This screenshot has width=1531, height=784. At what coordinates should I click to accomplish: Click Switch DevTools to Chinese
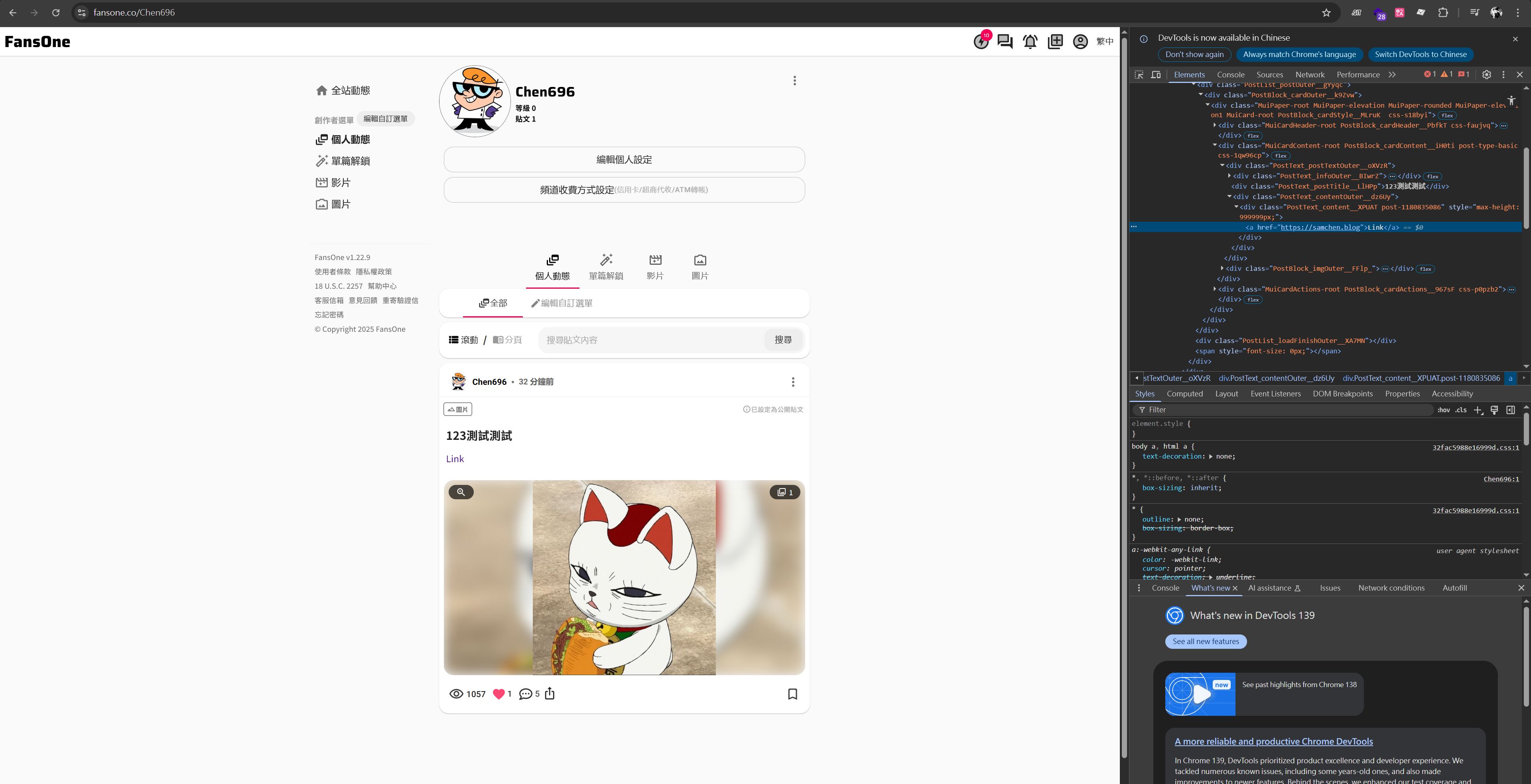click(1421, 55)
